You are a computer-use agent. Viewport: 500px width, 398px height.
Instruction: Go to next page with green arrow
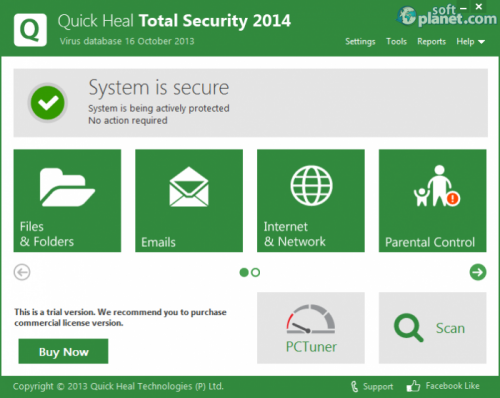(478, 272)
